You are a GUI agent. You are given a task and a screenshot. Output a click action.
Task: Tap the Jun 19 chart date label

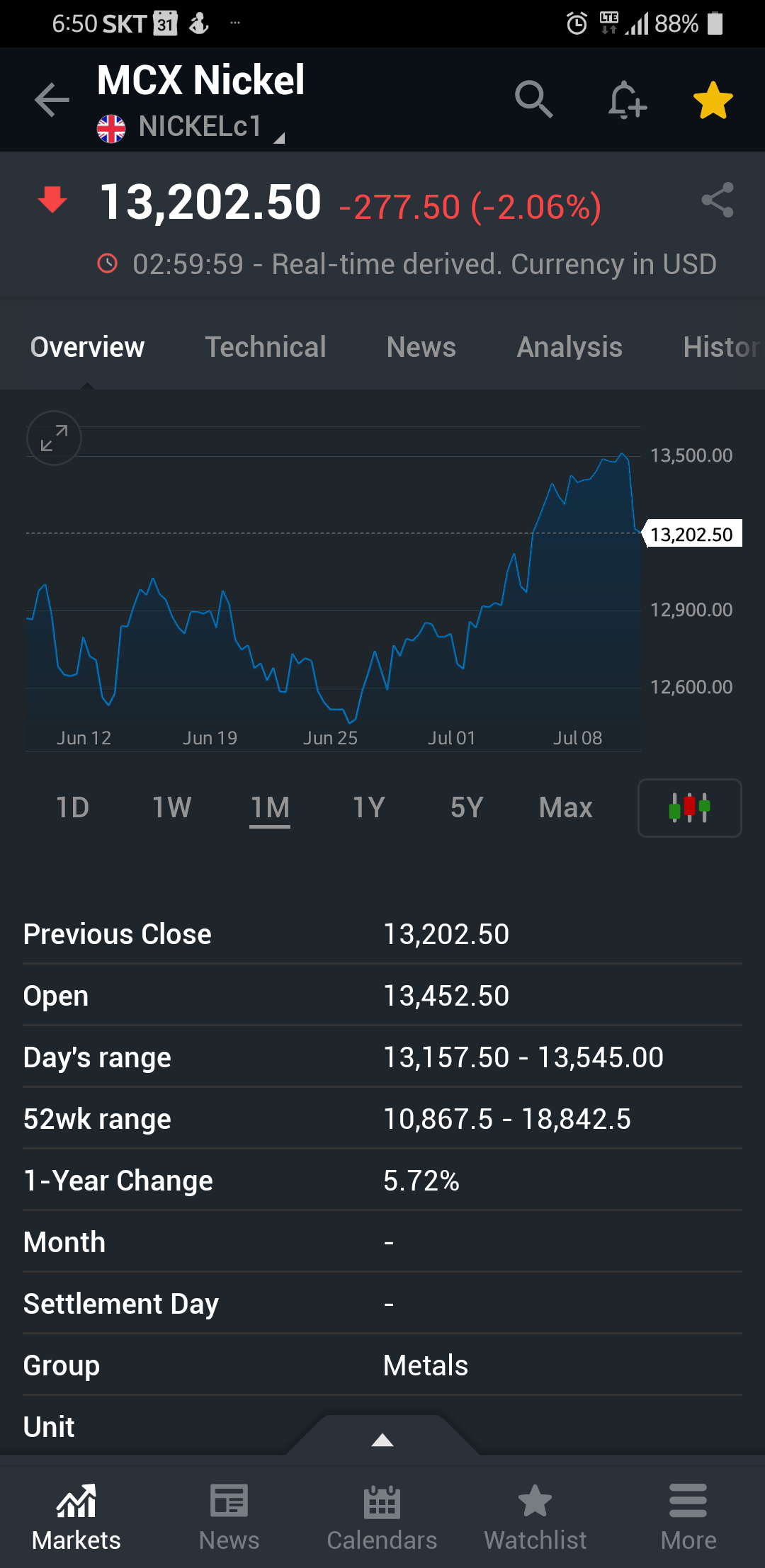click(x=210, y=738)
